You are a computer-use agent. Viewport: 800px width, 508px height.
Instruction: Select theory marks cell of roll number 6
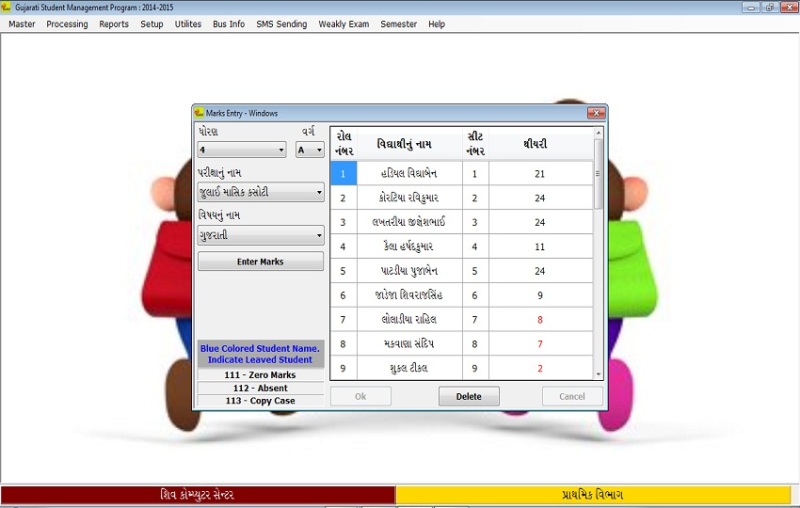pyautogui.click(x=540, y=295)
